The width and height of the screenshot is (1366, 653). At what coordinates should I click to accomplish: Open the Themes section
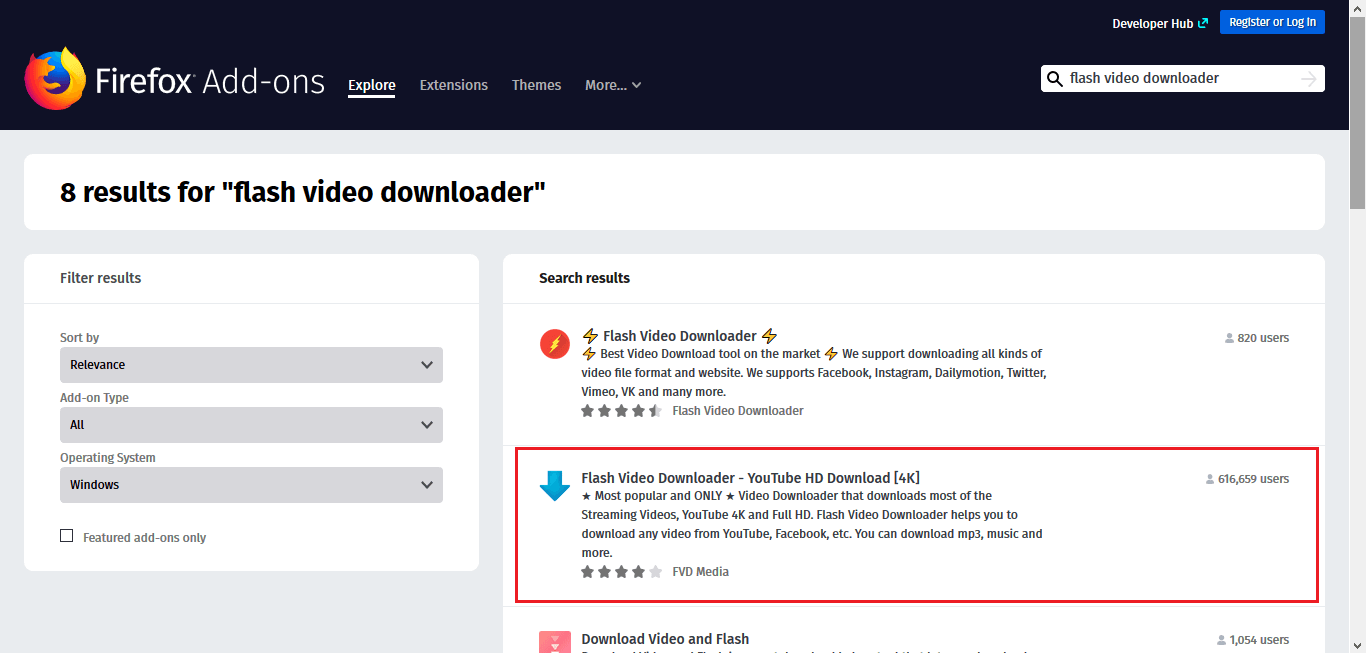(536, 85)
